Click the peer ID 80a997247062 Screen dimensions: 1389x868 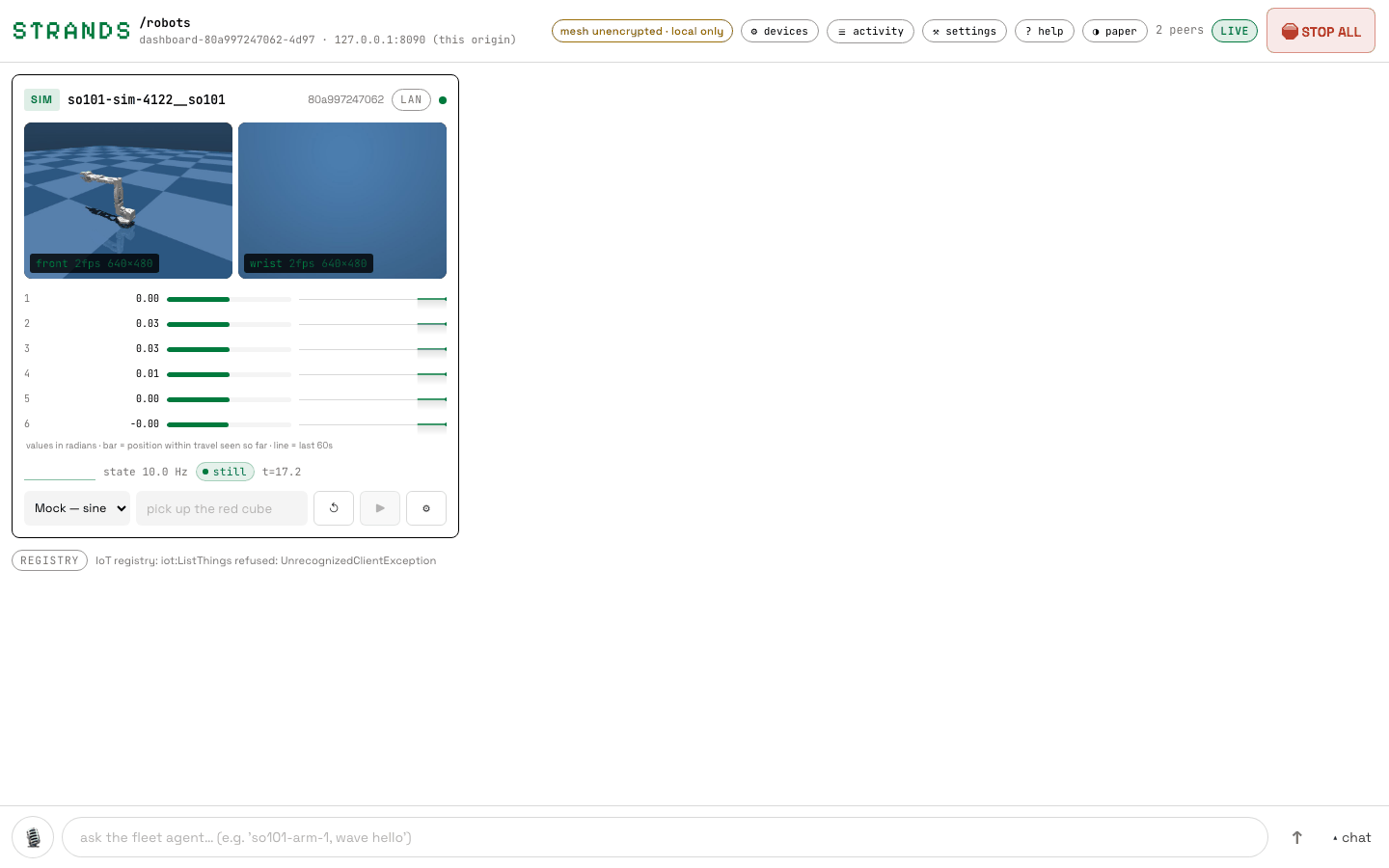346,100
